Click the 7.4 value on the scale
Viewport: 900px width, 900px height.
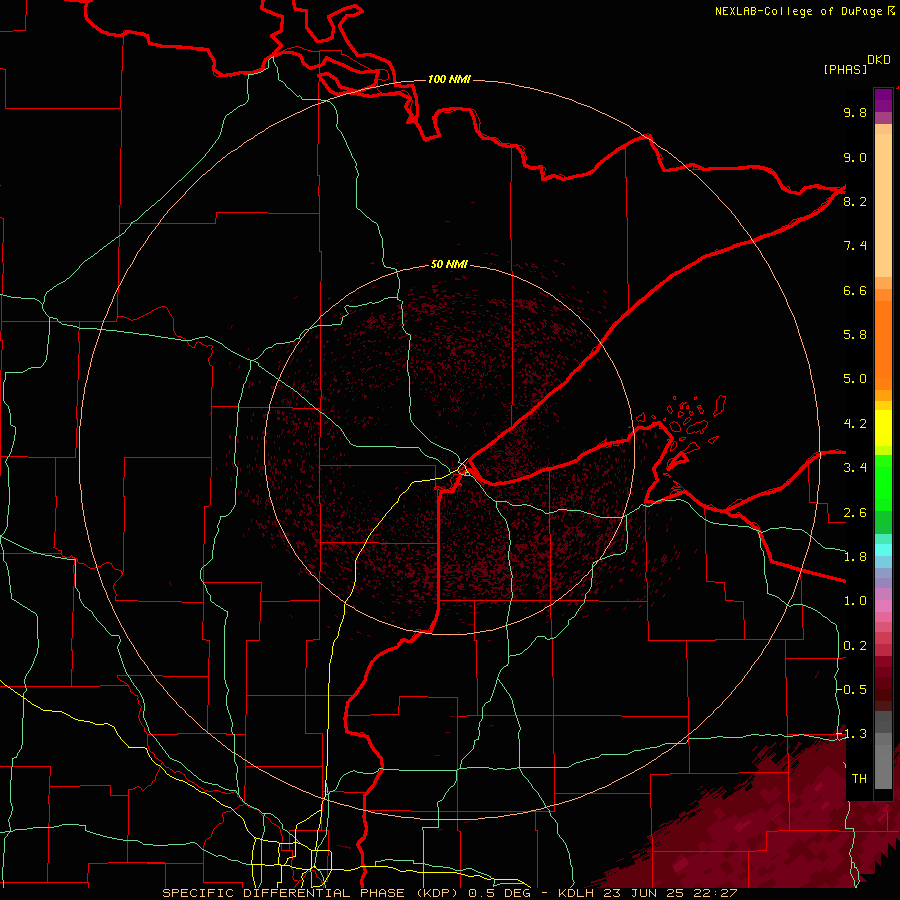tap(855, 246)
